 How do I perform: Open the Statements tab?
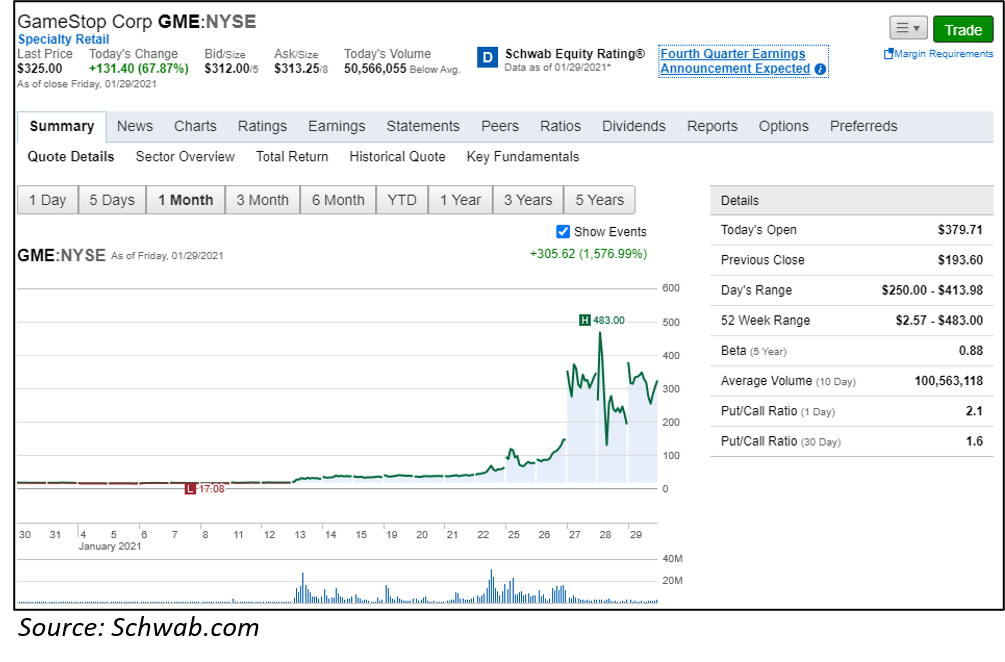click(423, 126)
